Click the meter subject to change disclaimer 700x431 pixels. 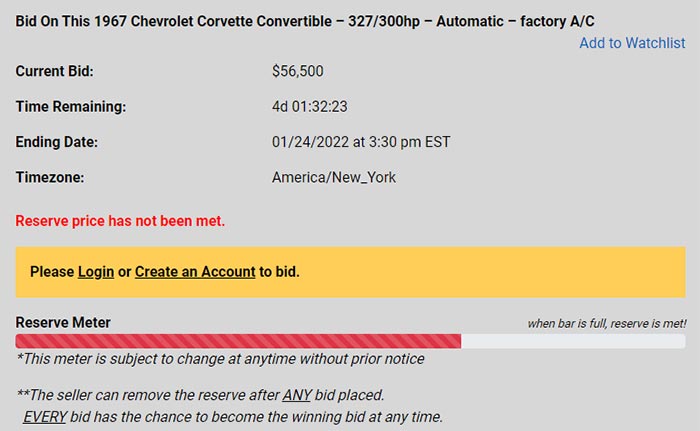tap(220, 359)
